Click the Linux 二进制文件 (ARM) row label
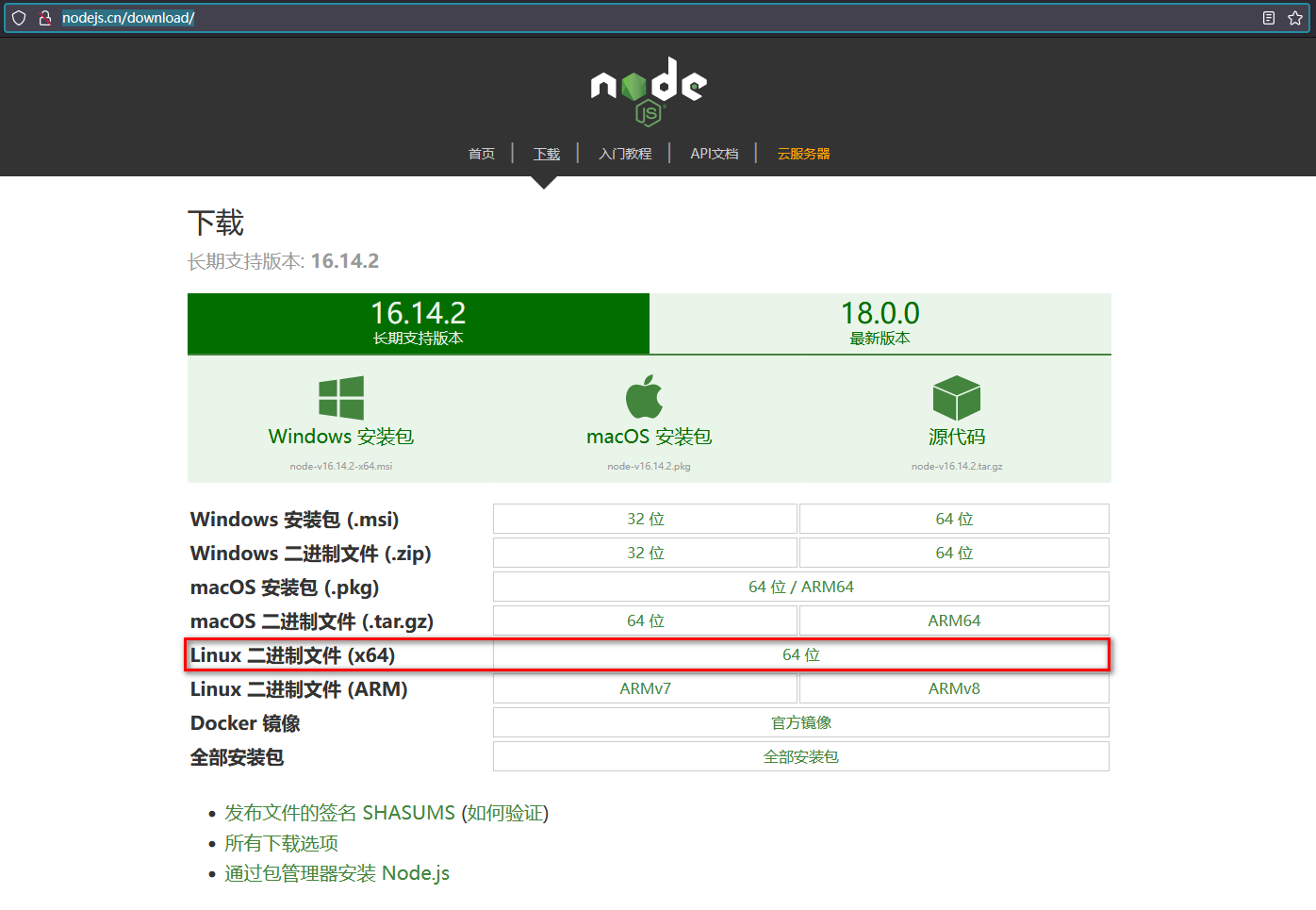 (299, 689)
